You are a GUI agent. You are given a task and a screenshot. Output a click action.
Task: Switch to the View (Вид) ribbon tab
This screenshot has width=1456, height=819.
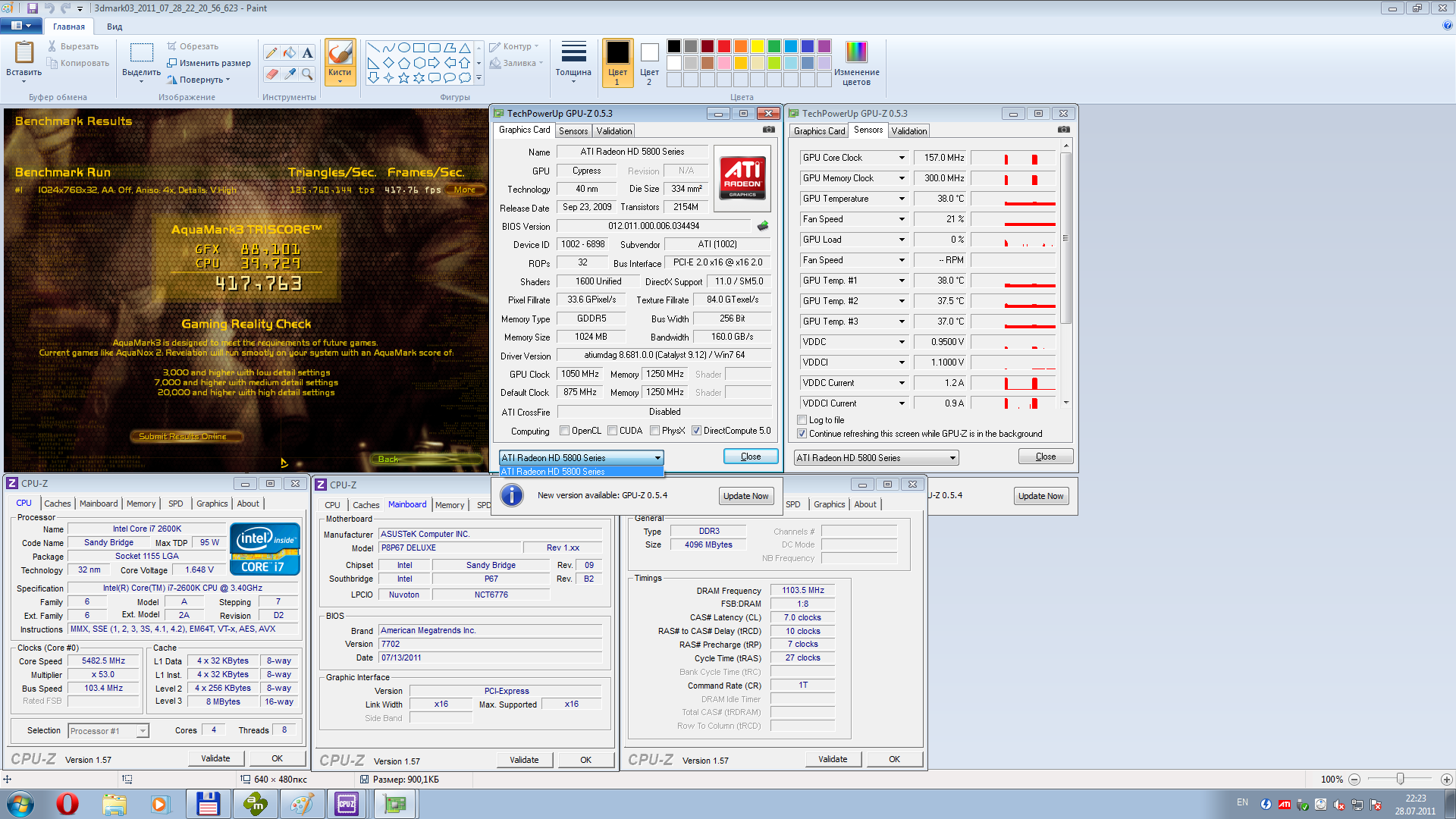coord(115,27)
